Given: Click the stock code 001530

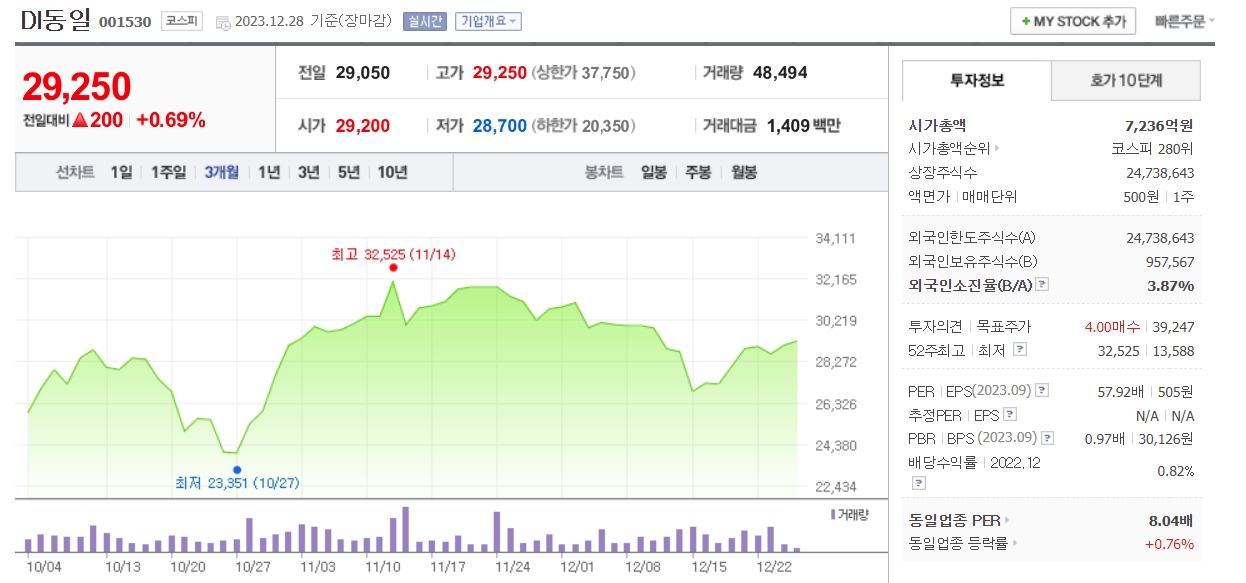Looking at the screenshot, I should click(x=125, y=22).
